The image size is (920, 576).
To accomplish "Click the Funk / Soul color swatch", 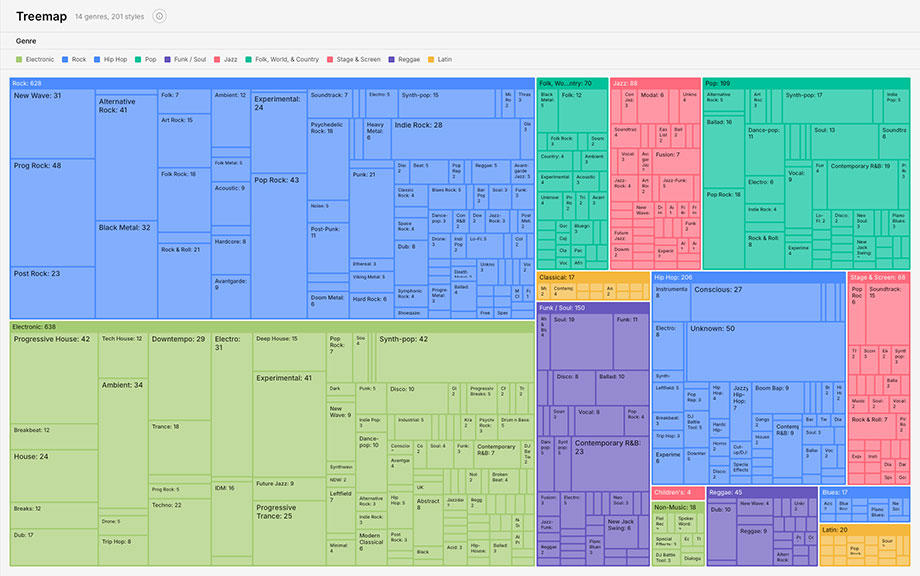I will coord(169,59).
